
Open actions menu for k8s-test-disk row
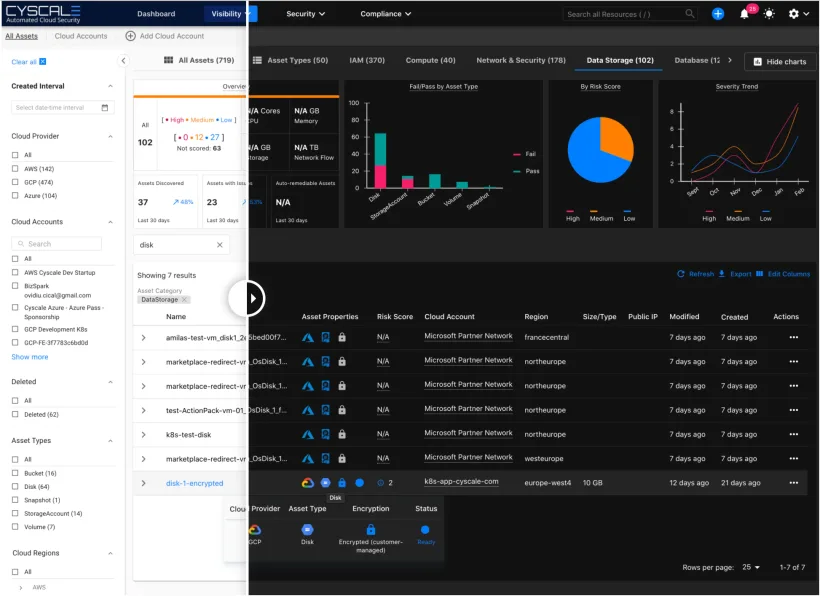794,434
